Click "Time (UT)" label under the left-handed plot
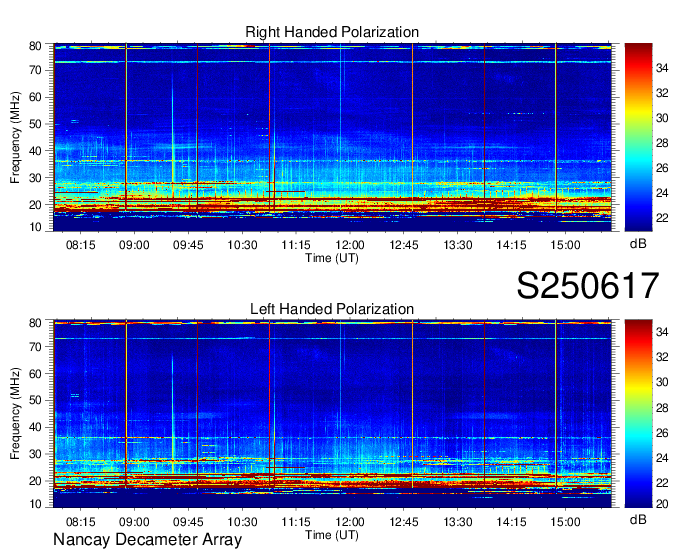Screen dimensions: 680x552 tap(332, 535)
